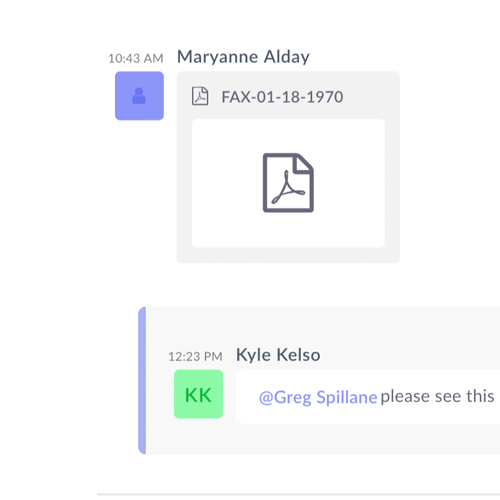
Task: Open the large PDF preview icon
Action: coord(288,183)
